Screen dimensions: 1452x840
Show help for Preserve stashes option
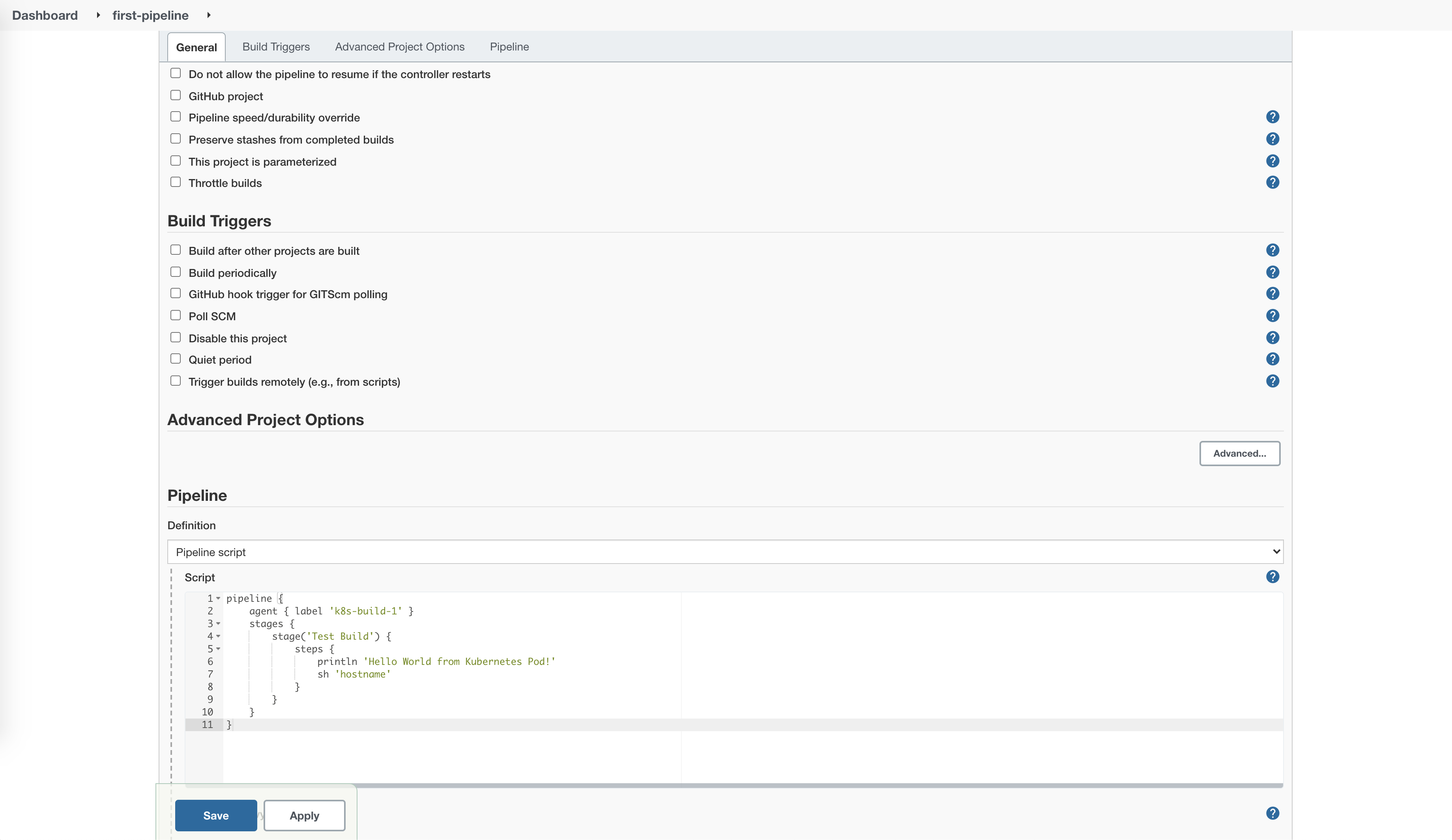1273,139
